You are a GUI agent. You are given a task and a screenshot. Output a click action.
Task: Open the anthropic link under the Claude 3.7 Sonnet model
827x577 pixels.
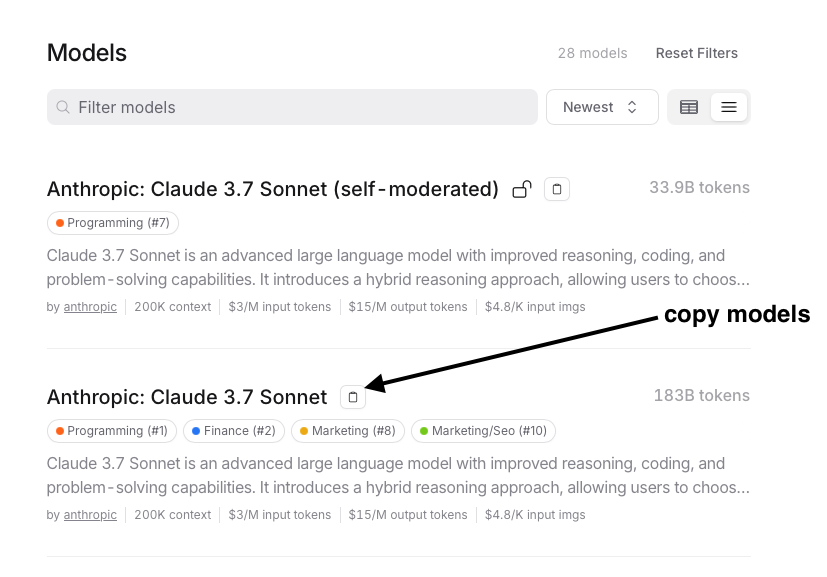click(90, 515)
